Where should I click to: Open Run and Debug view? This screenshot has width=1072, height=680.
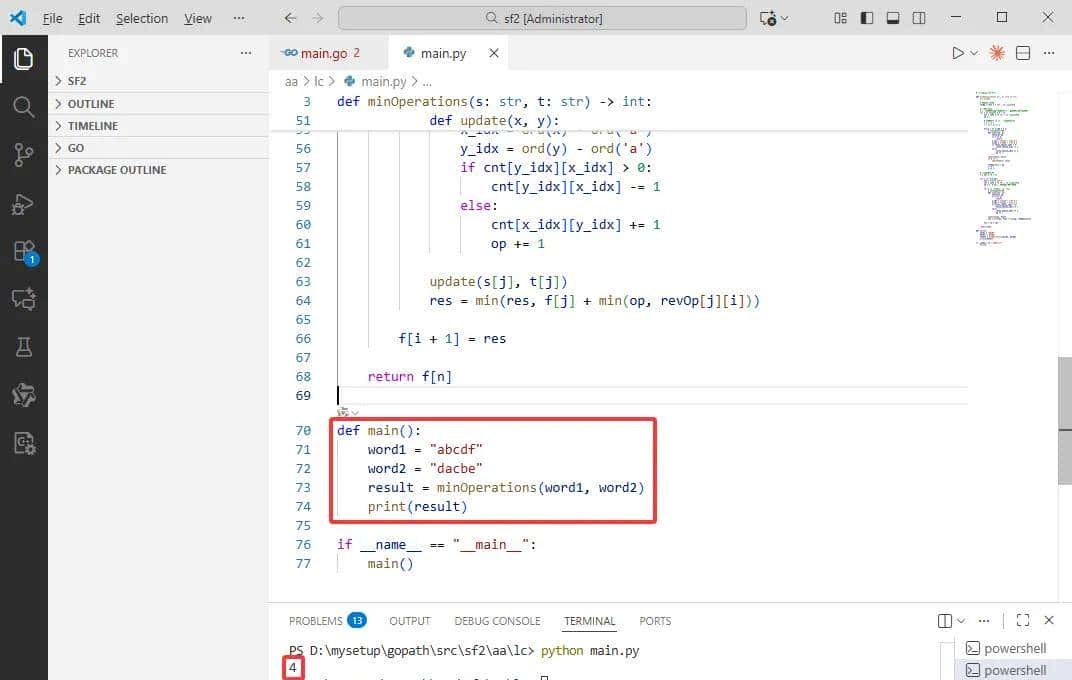click(24, 204)
